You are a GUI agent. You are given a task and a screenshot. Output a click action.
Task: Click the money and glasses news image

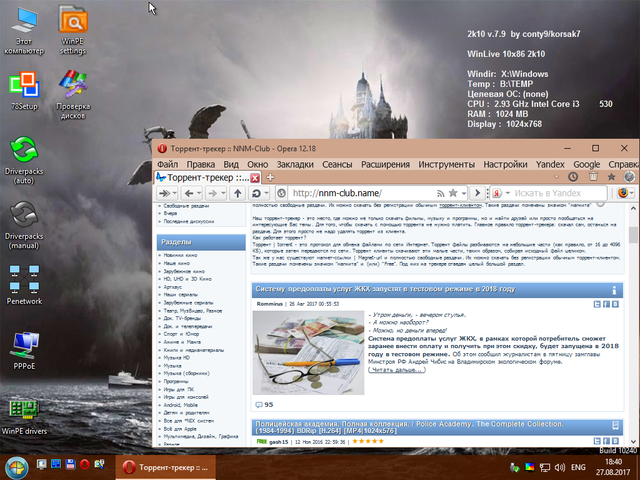coord(308,353)
